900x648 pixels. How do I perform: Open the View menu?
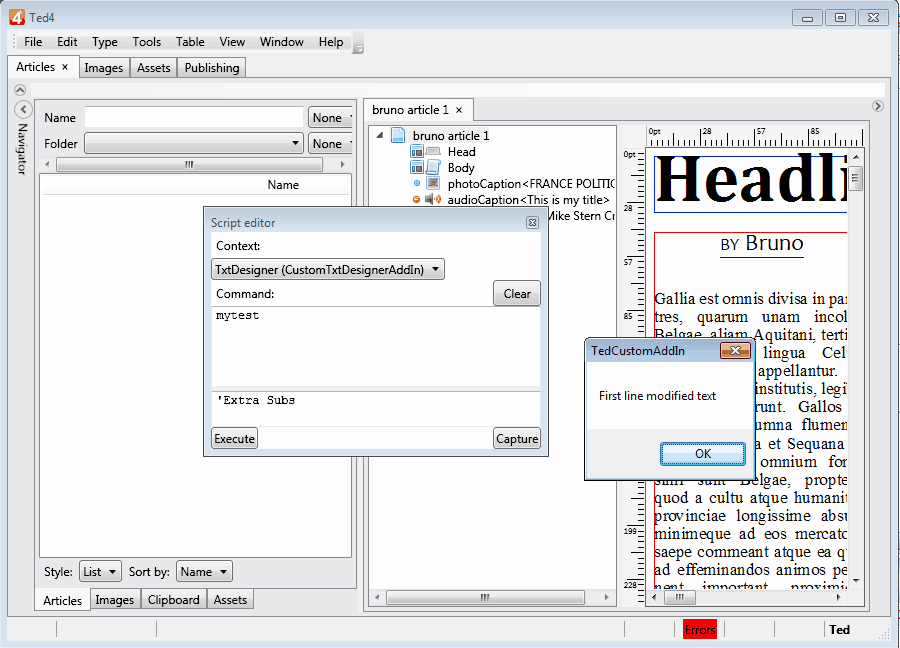coord(232,42)
